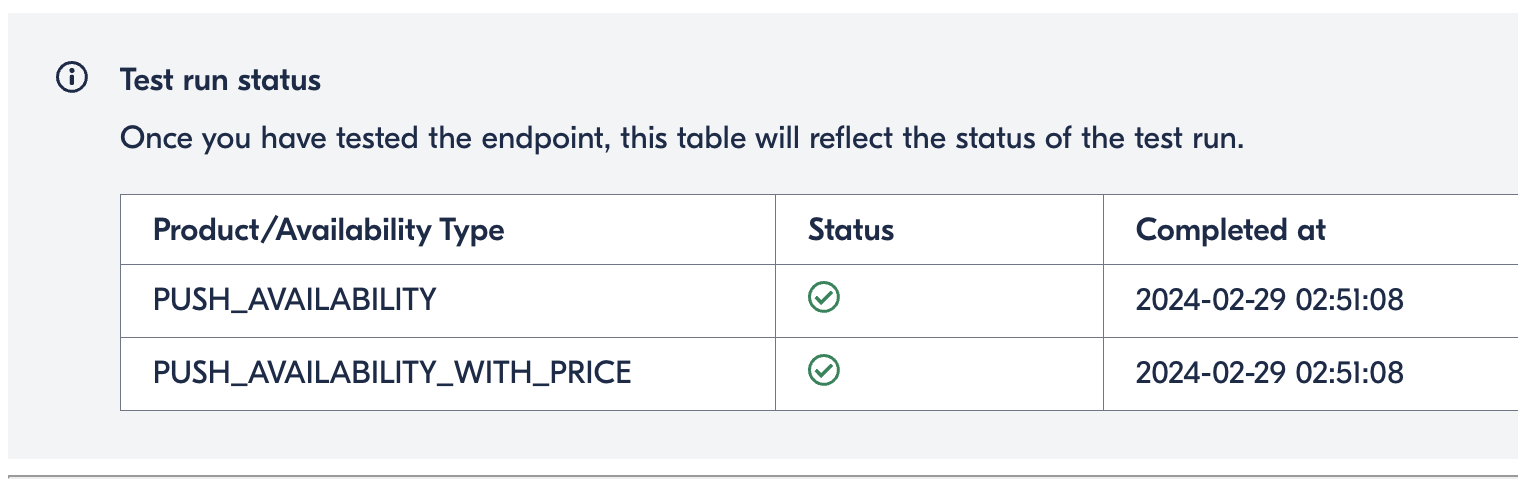Click the time 02:51:08 in the PUSH_AVAILABILITY row
Image resolution: width=1518 pixels, height=498 pixels.
(1349, 299)
